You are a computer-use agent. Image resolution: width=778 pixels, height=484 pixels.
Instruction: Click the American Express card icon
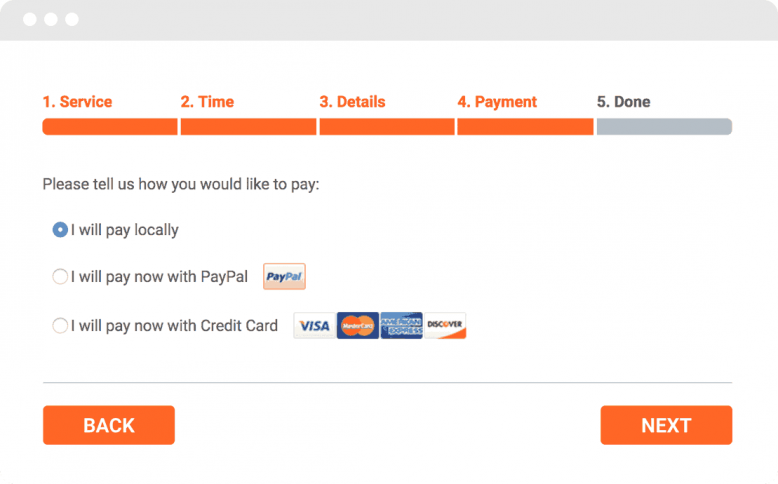pos(401,326)
